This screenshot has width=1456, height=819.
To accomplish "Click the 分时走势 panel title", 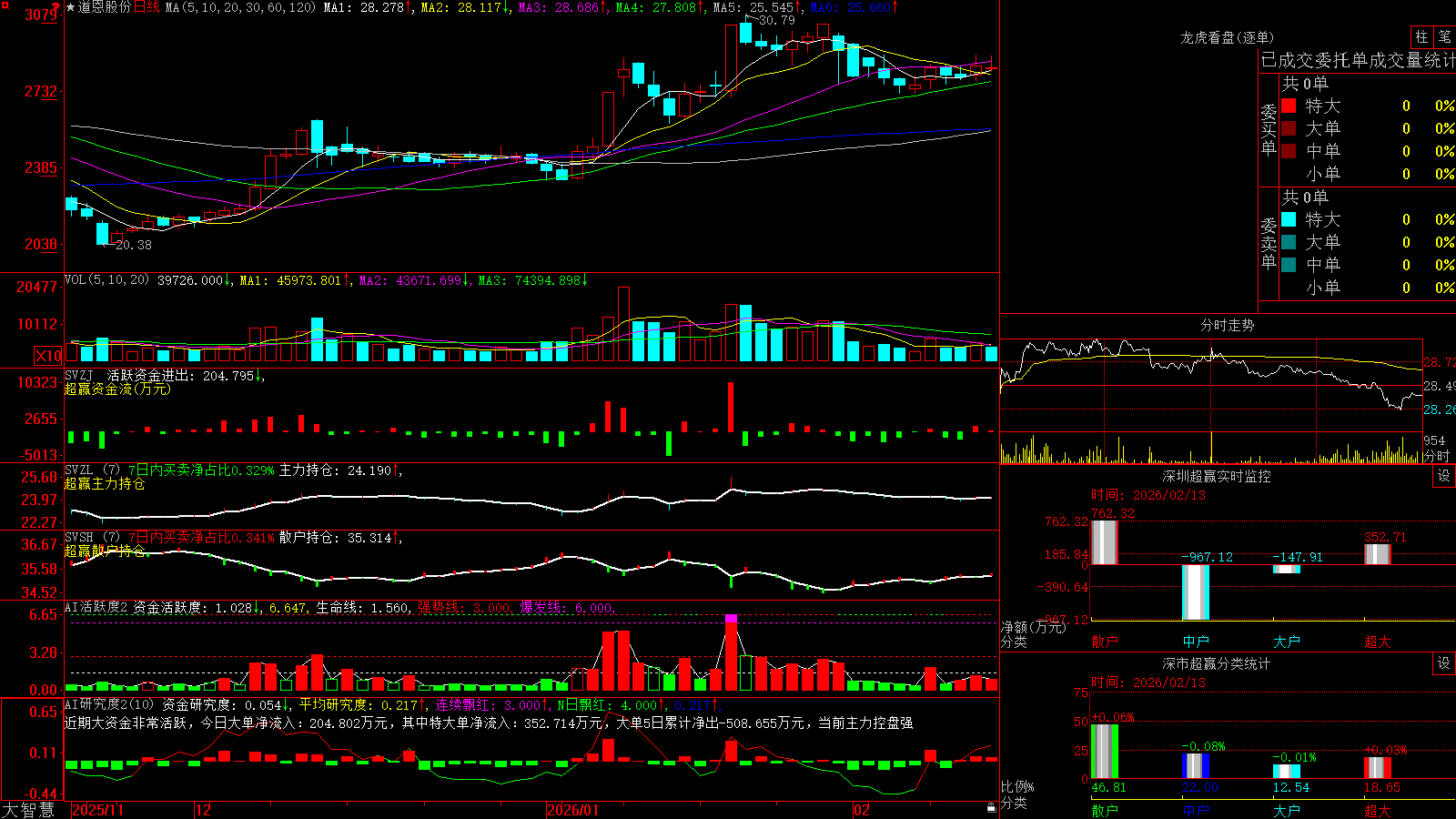I will (x=1227, y=325).
